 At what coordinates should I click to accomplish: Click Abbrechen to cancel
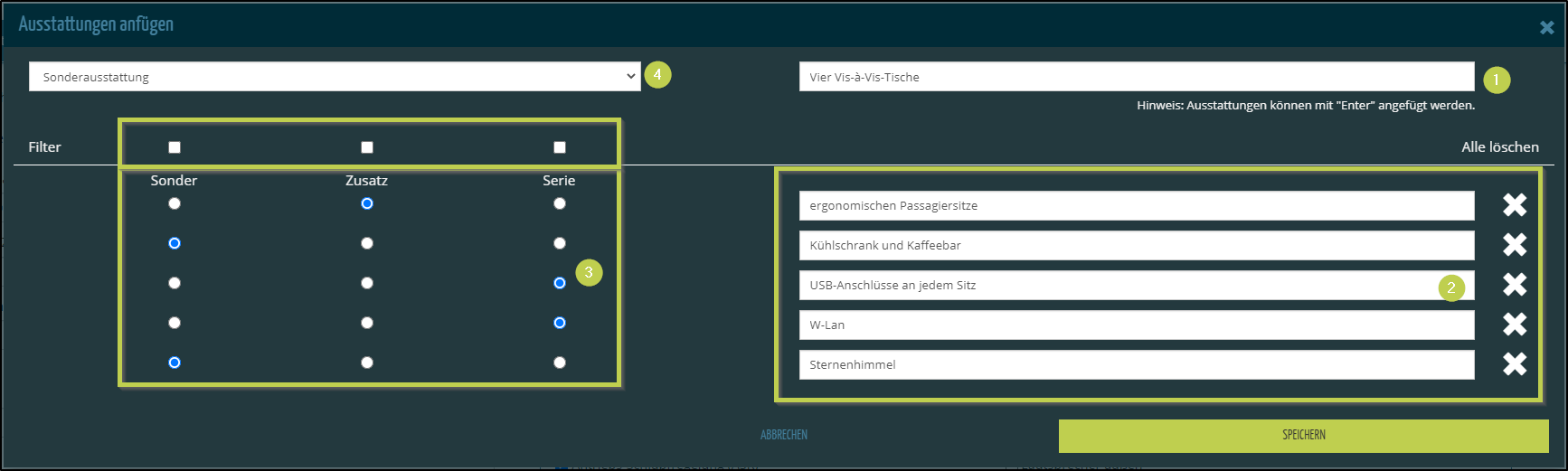pyautogui.click(x=784, y=436)
